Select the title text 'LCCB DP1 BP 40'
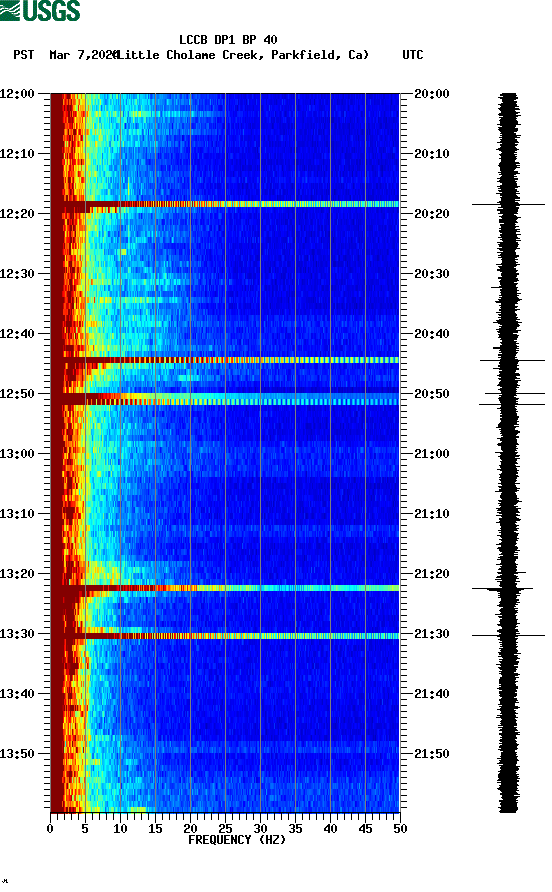Screen dimensions: 552x892 click(x=228, y=40)
